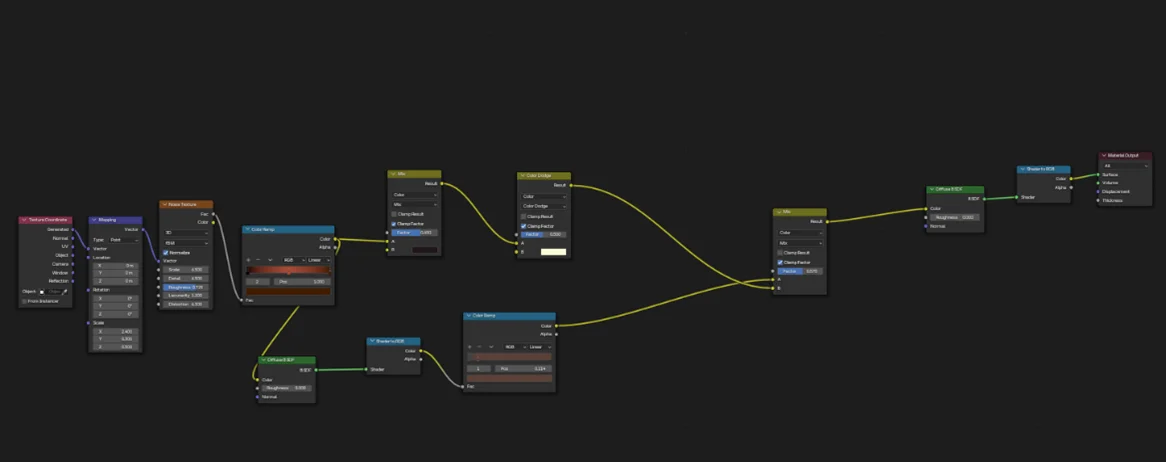
Task: Click the eyedropper in Texture Coordinate Object field
Action: [66, 291]
